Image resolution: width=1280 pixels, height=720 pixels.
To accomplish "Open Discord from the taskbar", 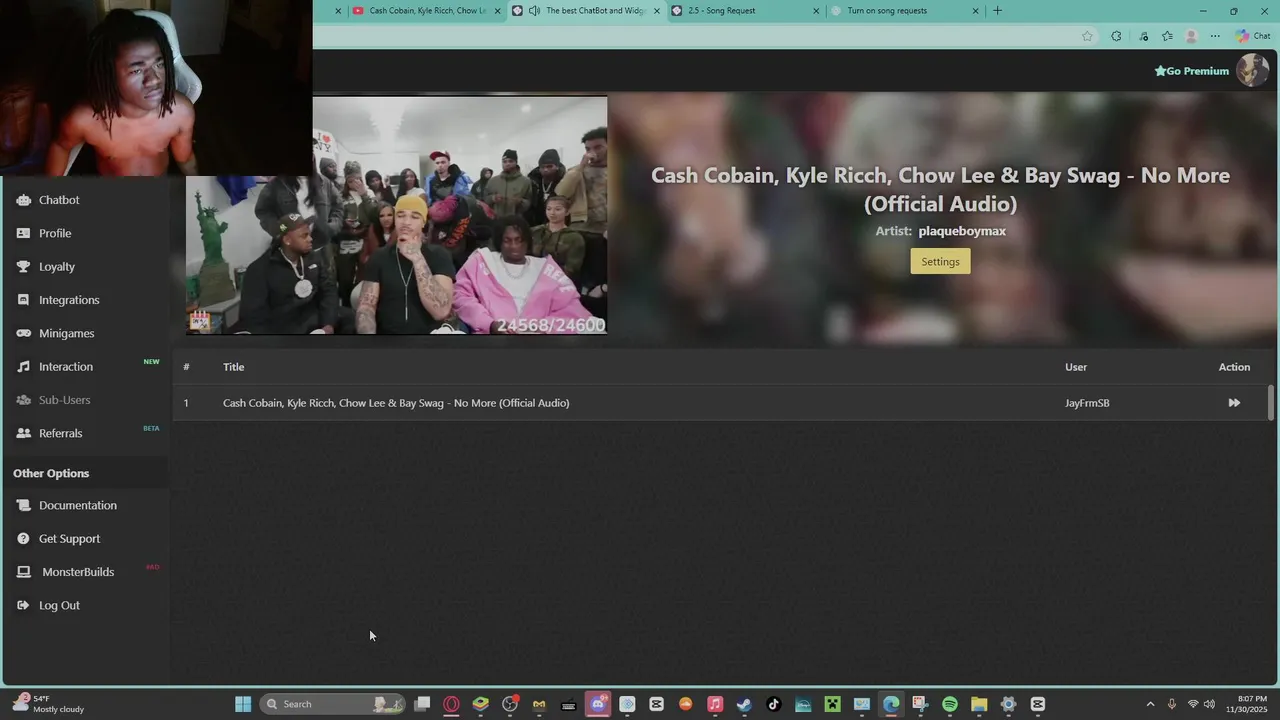I will point(598,704).
